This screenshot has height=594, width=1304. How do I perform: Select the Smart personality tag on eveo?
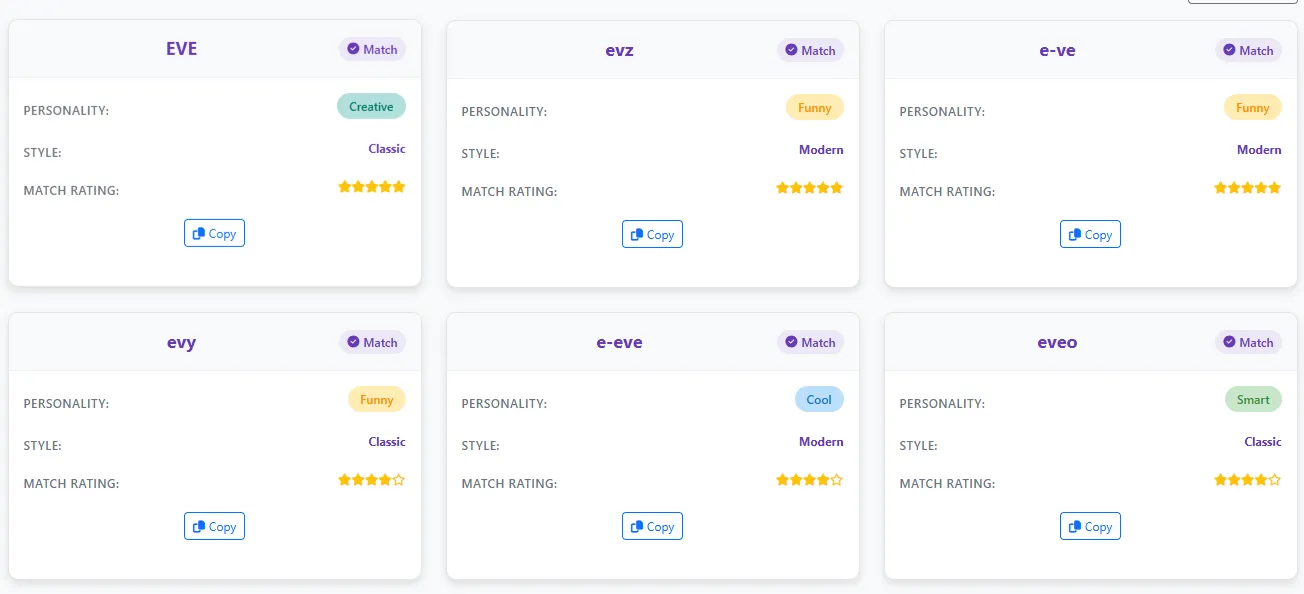[x=1253, y=400]
